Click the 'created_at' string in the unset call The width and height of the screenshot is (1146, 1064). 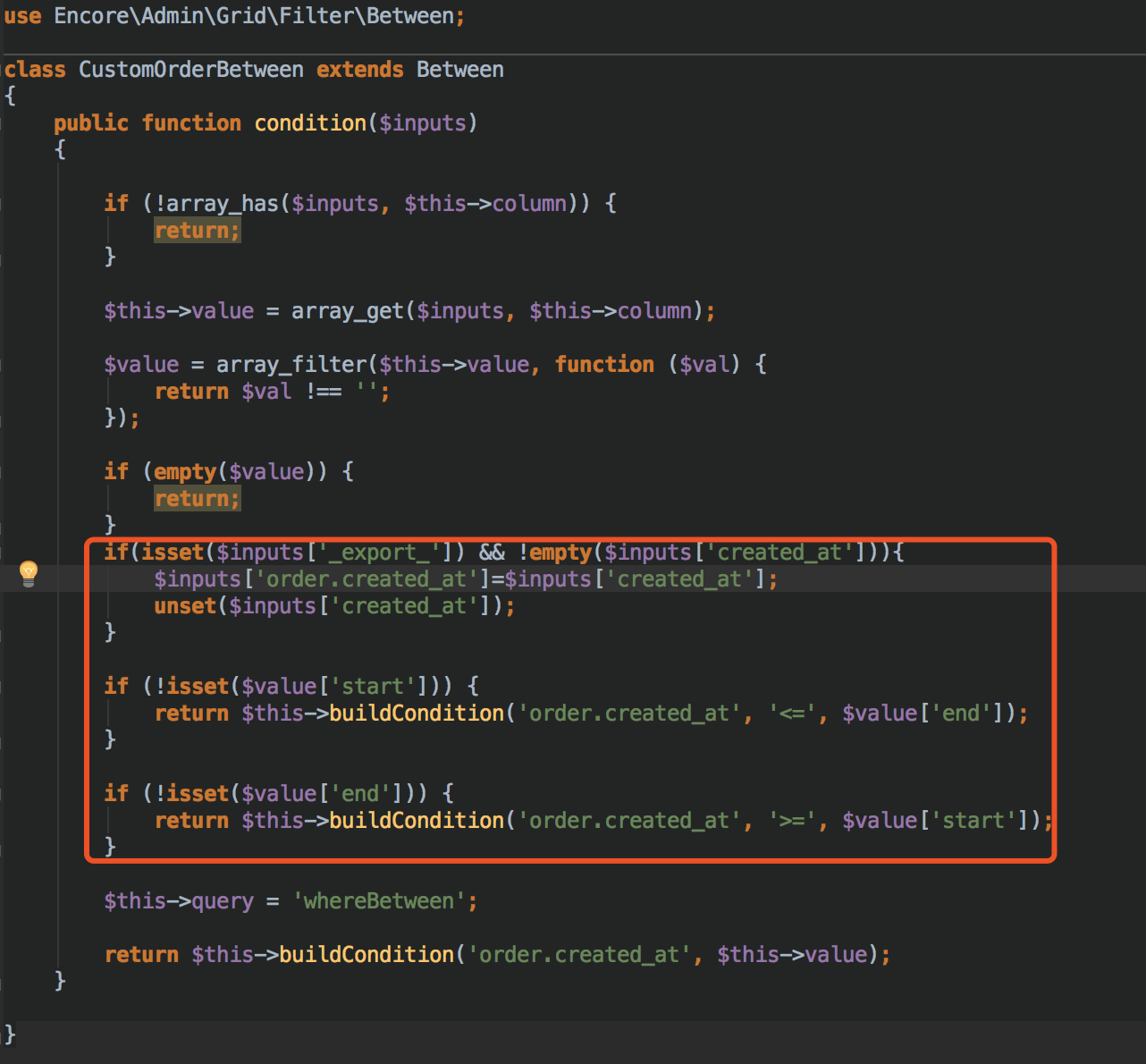click(404, 605)
